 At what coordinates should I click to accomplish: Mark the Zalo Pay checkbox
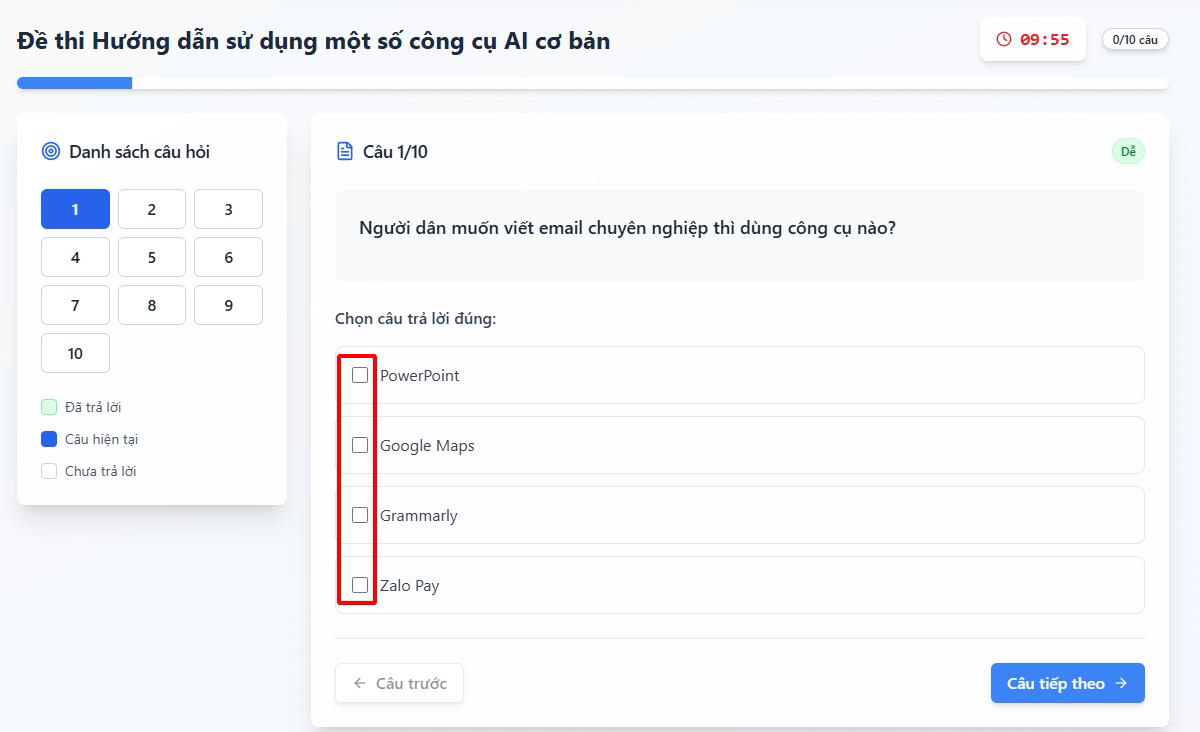point(360,585)
